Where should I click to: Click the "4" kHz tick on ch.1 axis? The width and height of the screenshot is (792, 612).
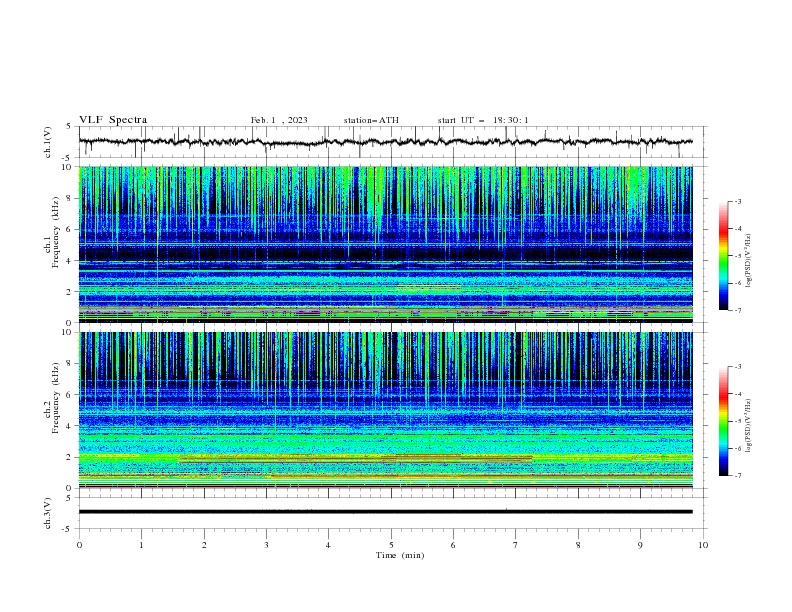(x=70, y=261)
